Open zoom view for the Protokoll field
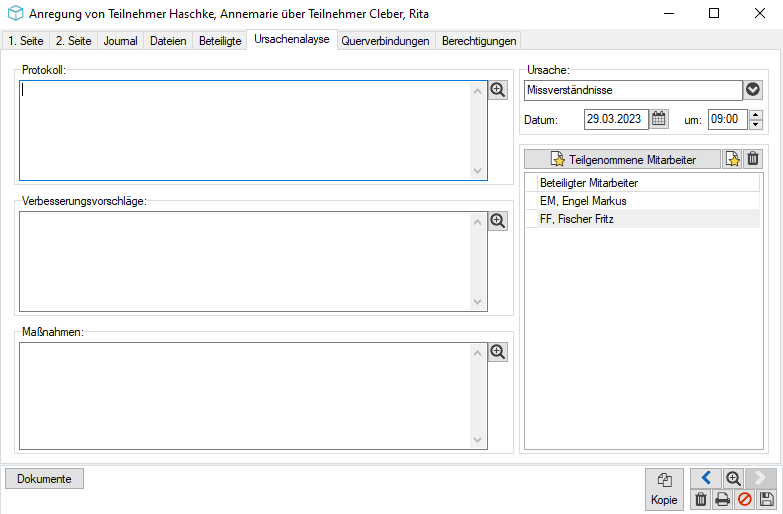 (497, 90)
